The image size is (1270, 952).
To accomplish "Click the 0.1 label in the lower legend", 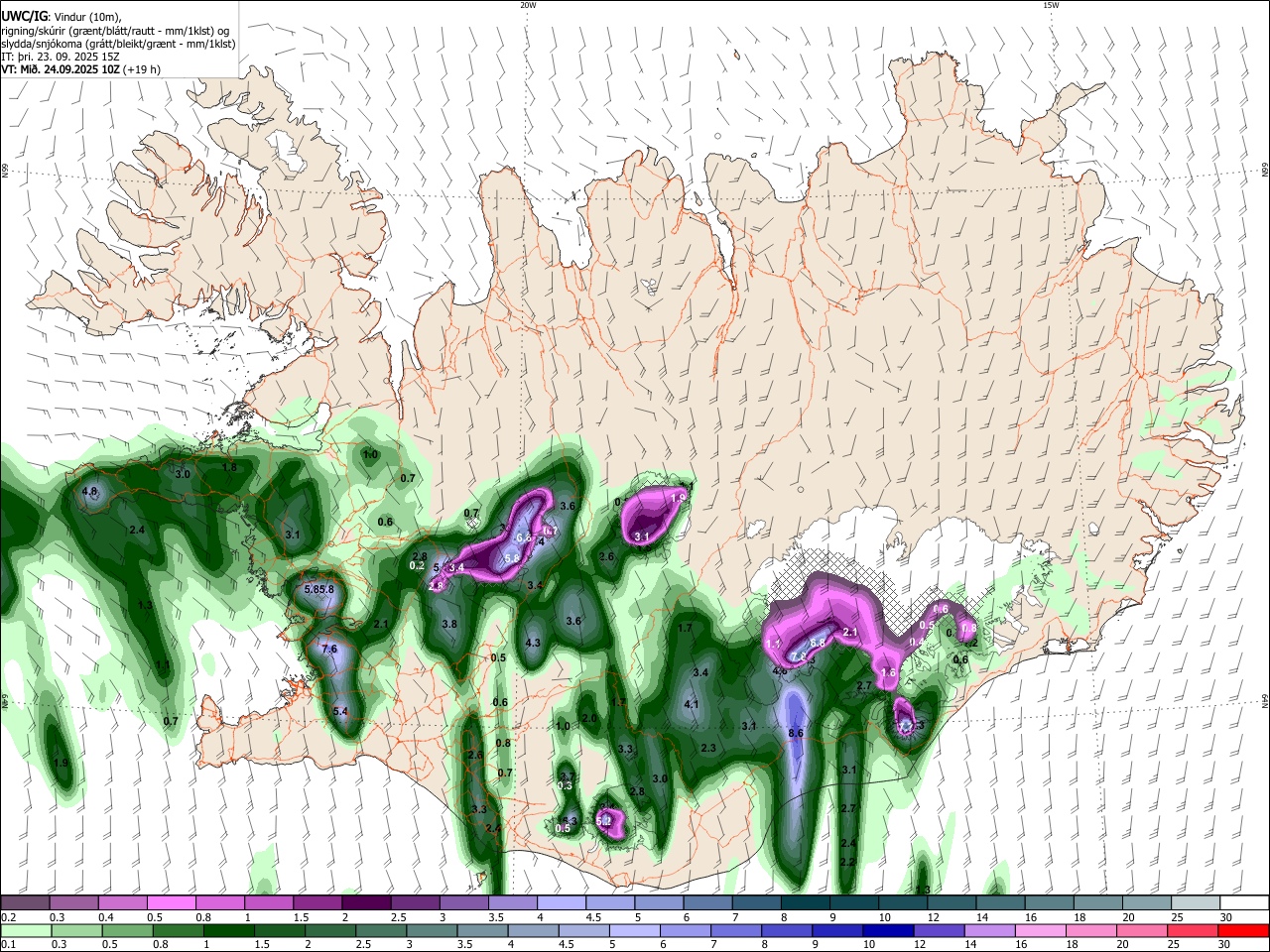I will click(7, 944).
